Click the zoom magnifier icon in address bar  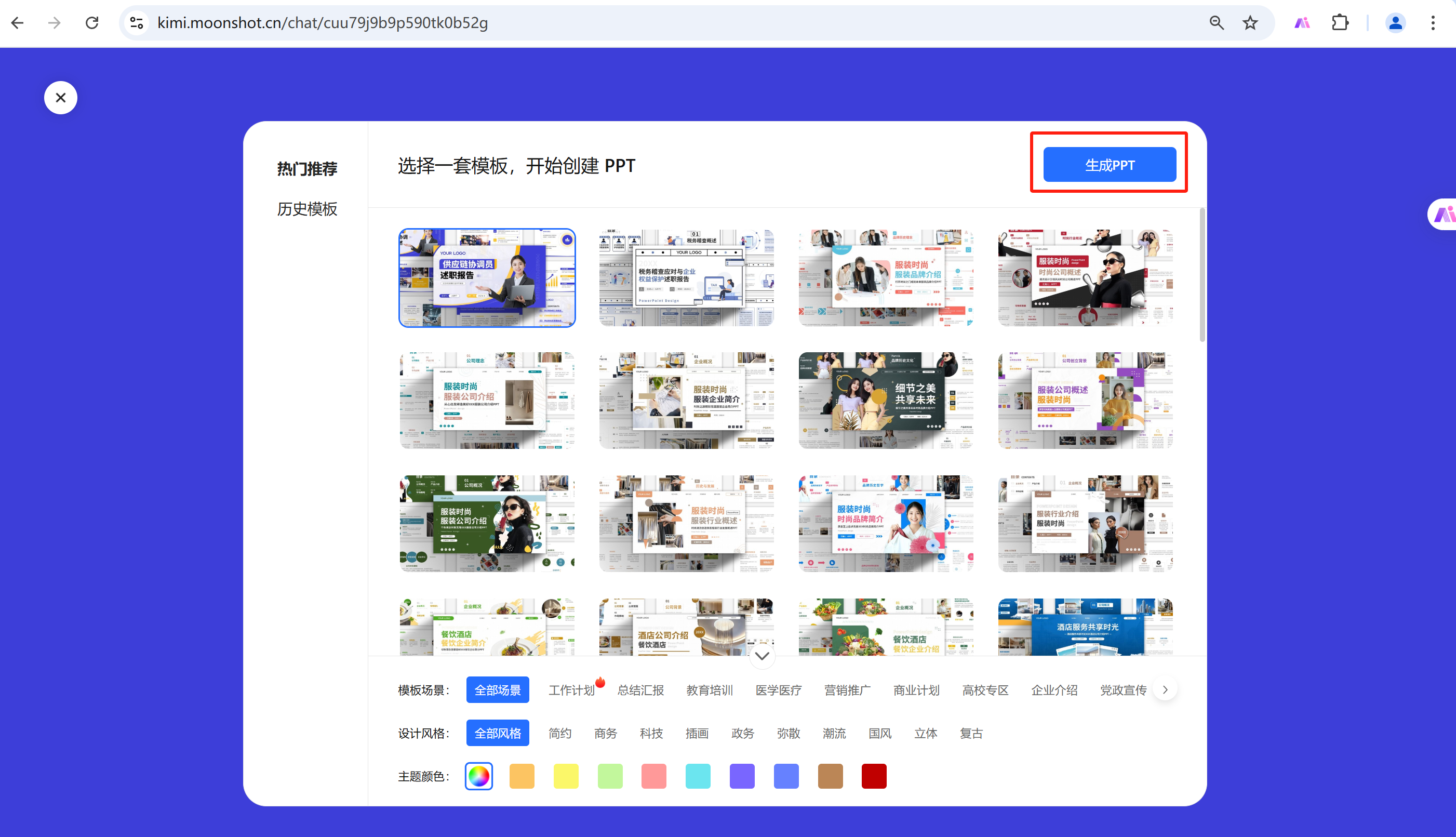coord(1217,23)
